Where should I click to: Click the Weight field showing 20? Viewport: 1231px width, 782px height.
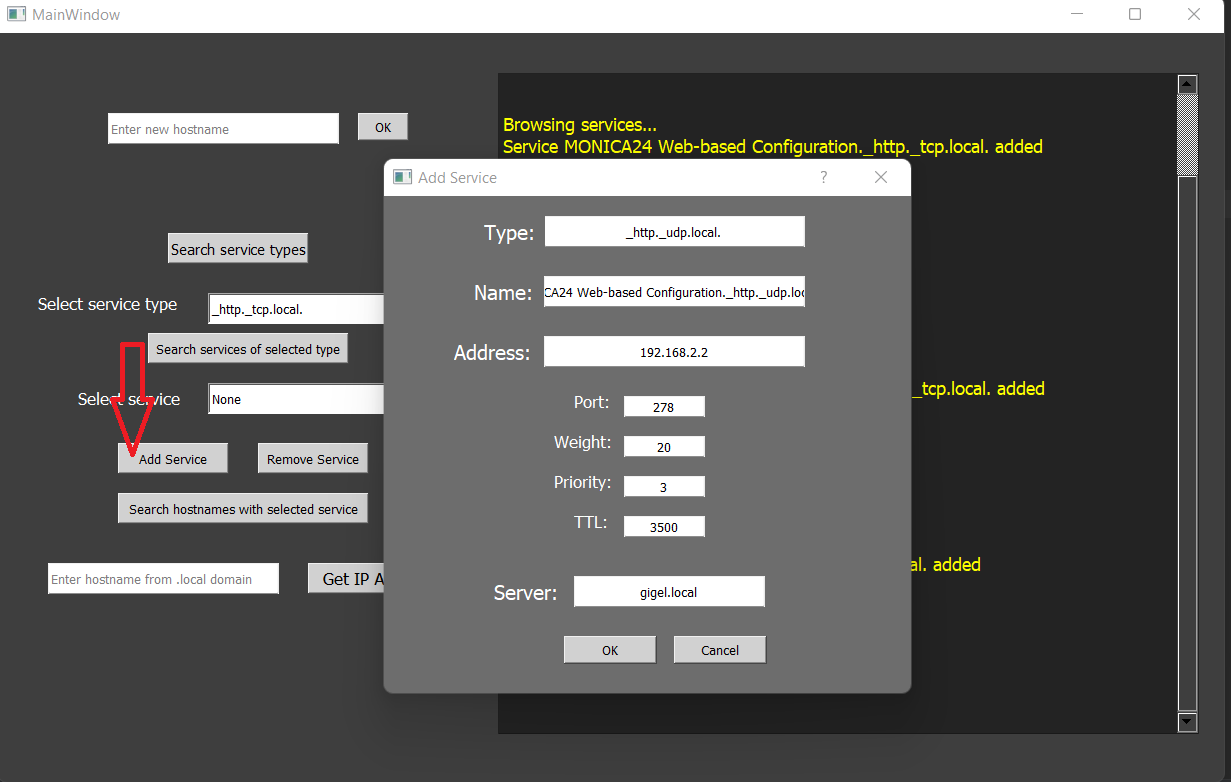(x=664, y=447)
